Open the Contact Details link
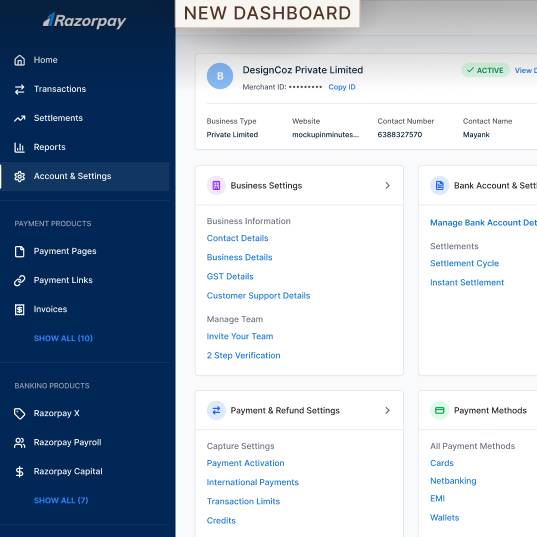Screen dimensions: 537x537 pyautogui.click(x=237, y=238)
